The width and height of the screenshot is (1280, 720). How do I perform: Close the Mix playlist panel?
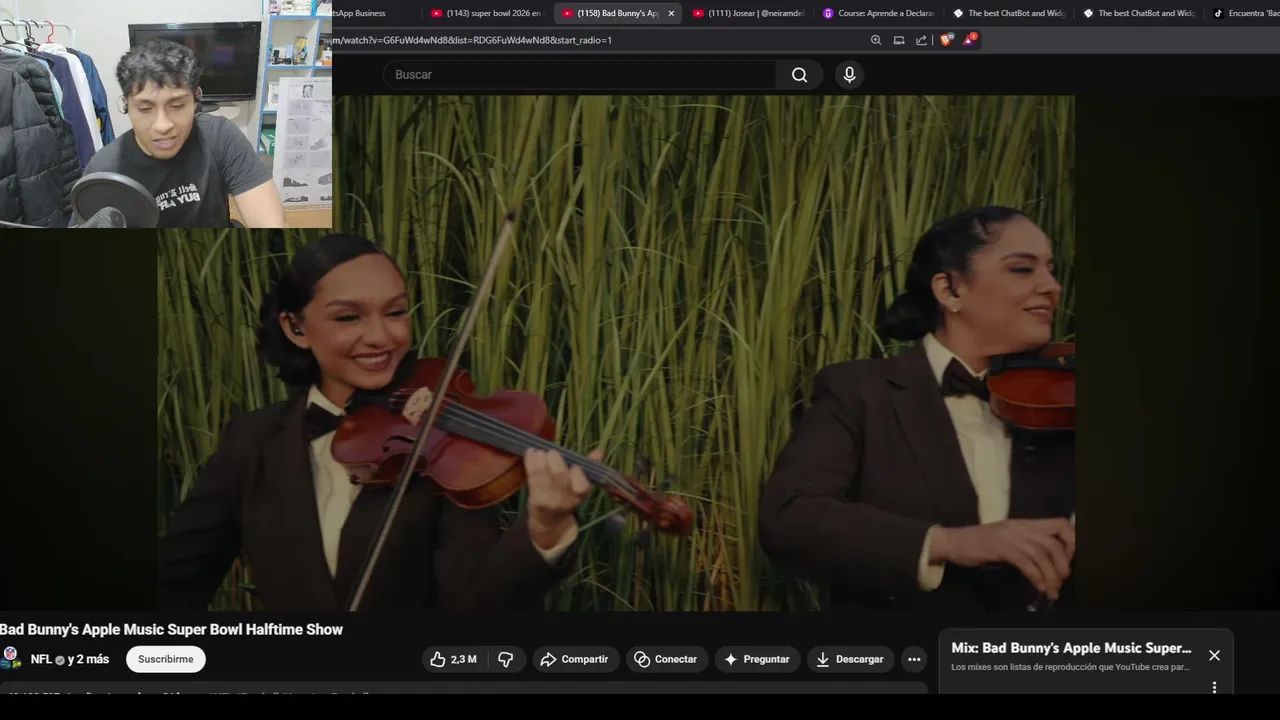[x=1214, y=656]
